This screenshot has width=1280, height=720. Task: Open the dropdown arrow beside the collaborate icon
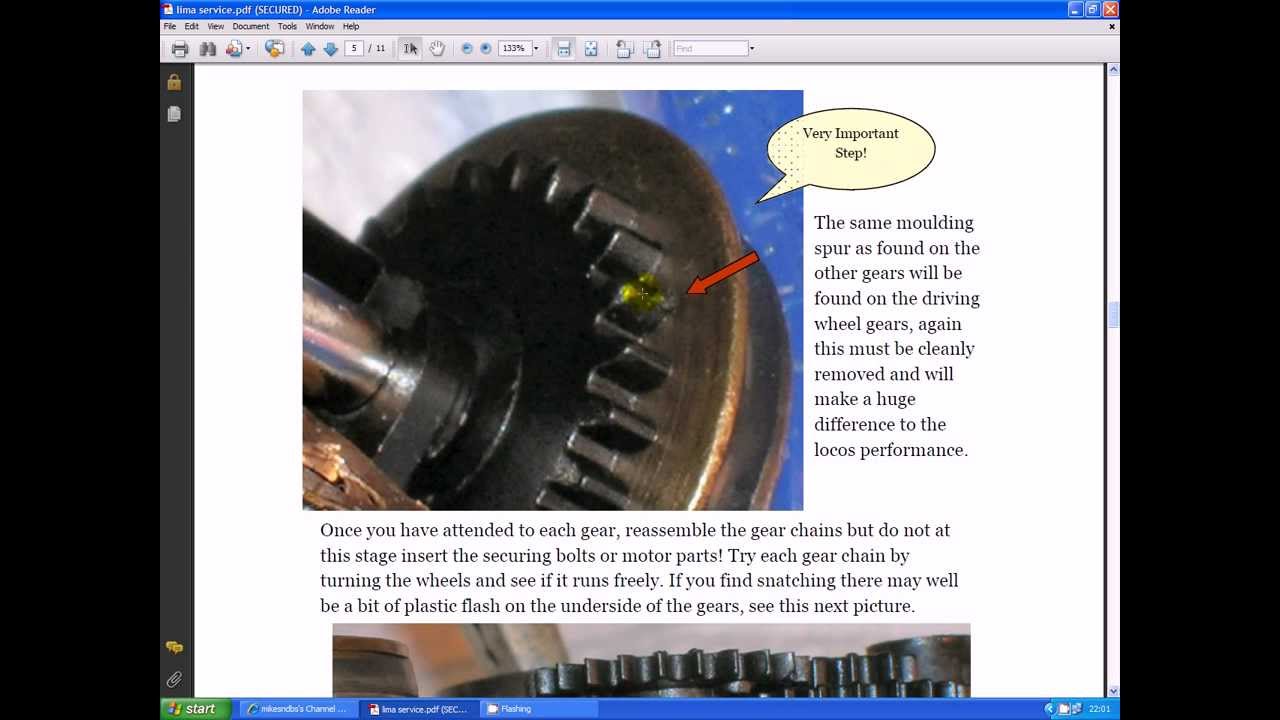point(248,49)
